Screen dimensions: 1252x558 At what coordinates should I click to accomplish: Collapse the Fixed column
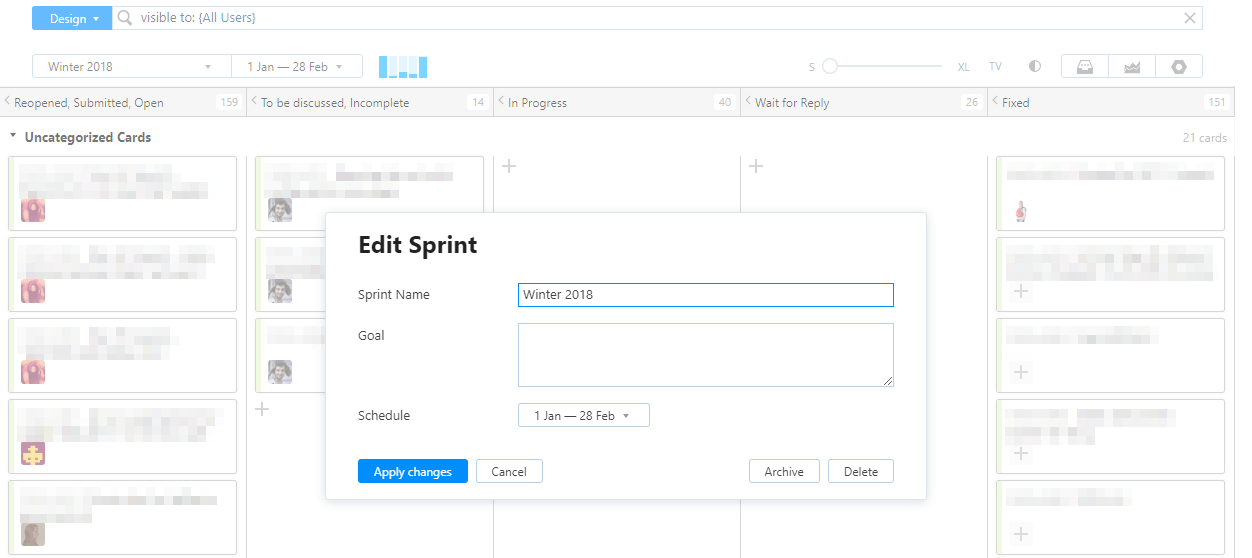[994, 101]
